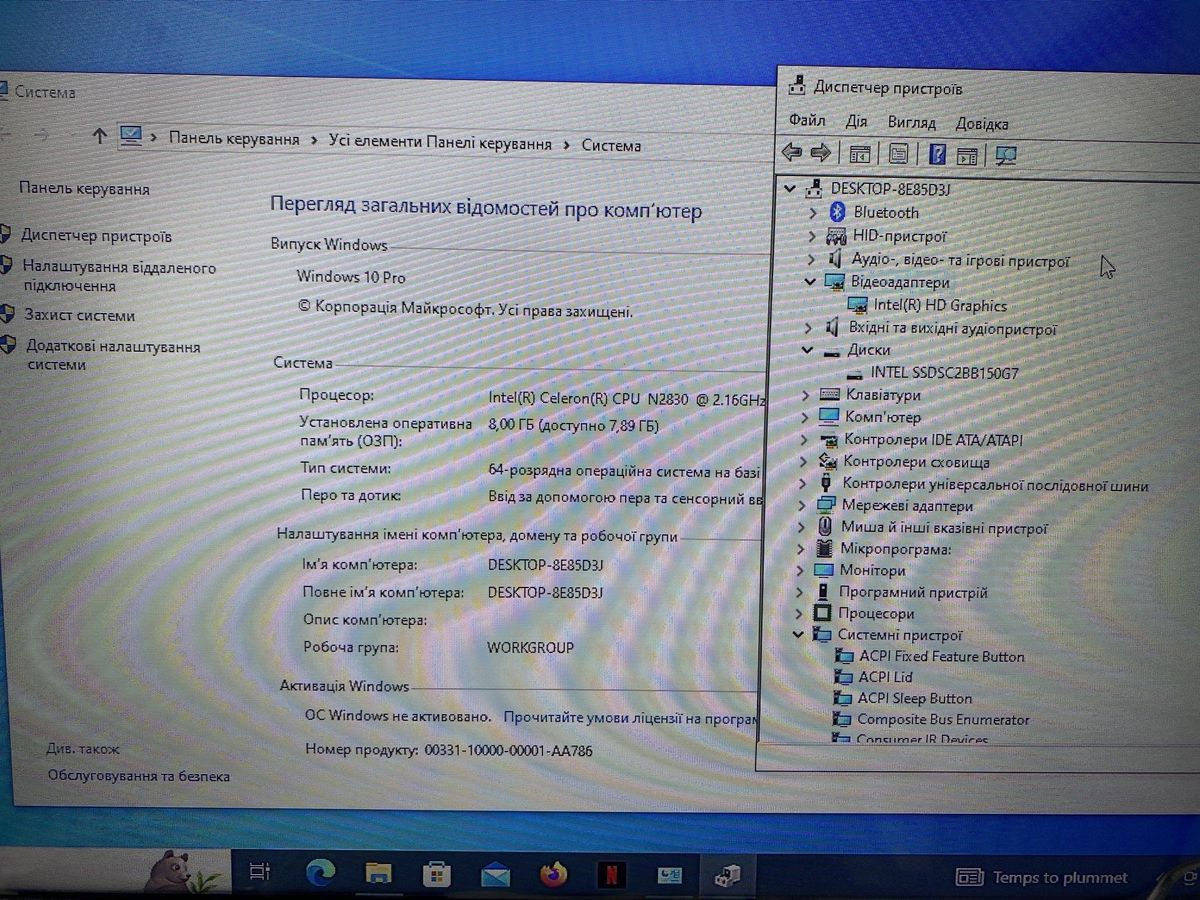This screenshot has height=900, width=1200.
Task: Click Scan for hardware changes monitor icon
Action: (x=1006, y=155)
